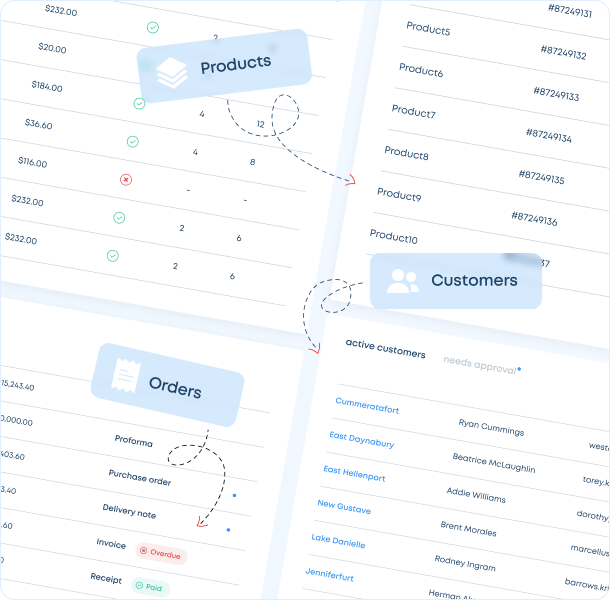
Task: Switch to the needs approval tab
Action: point(480,365)
